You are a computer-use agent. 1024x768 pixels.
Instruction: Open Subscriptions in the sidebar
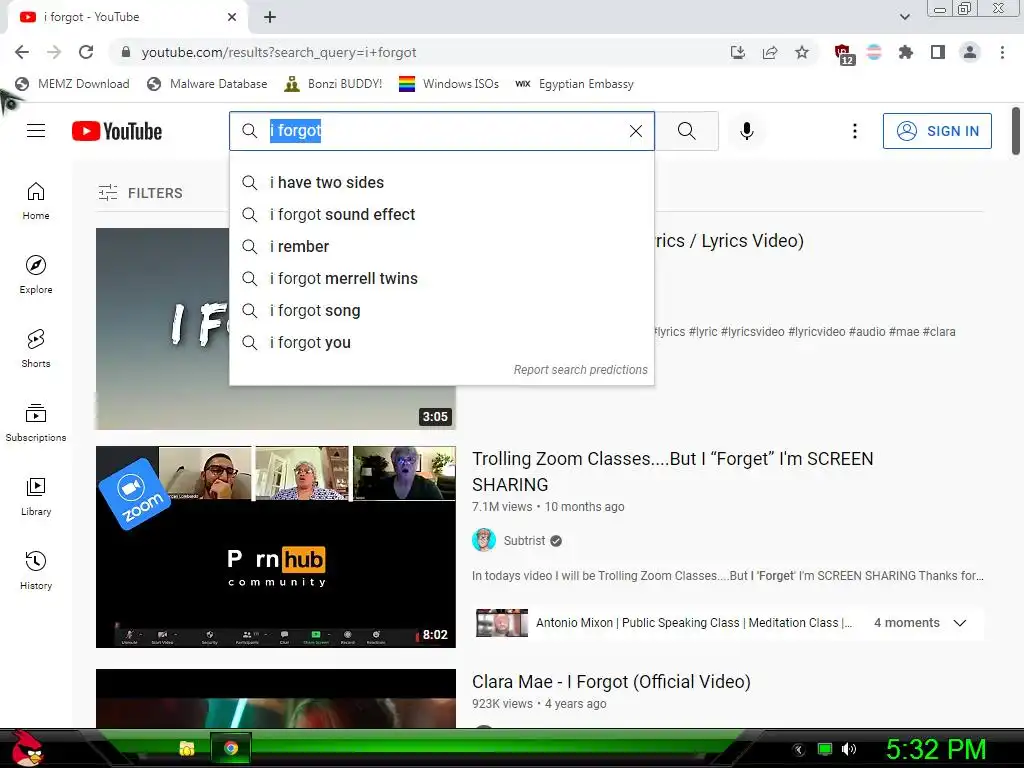click(x=36, y=423)
